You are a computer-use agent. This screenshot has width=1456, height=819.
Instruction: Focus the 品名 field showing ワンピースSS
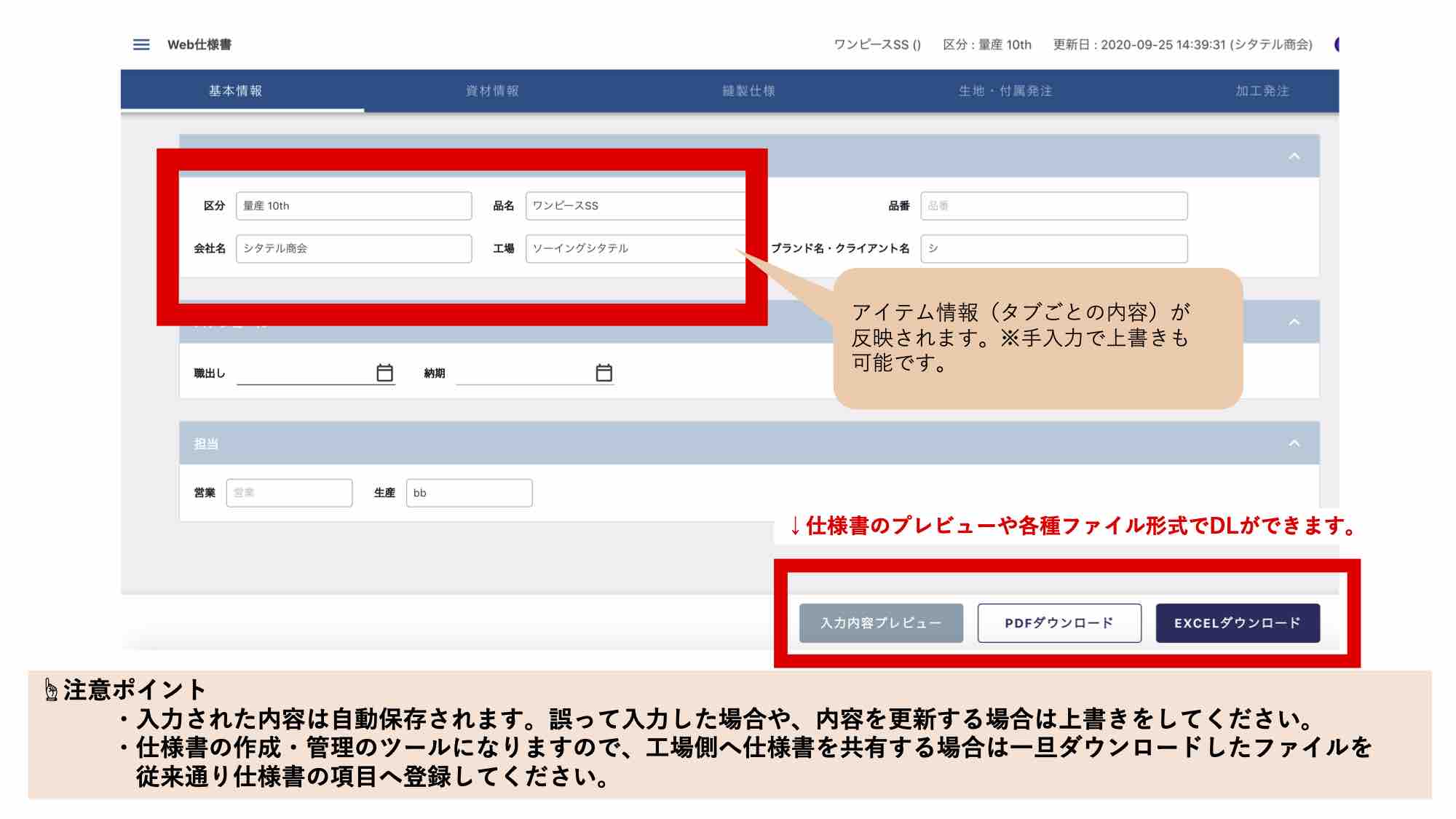[x=636, y=206]
